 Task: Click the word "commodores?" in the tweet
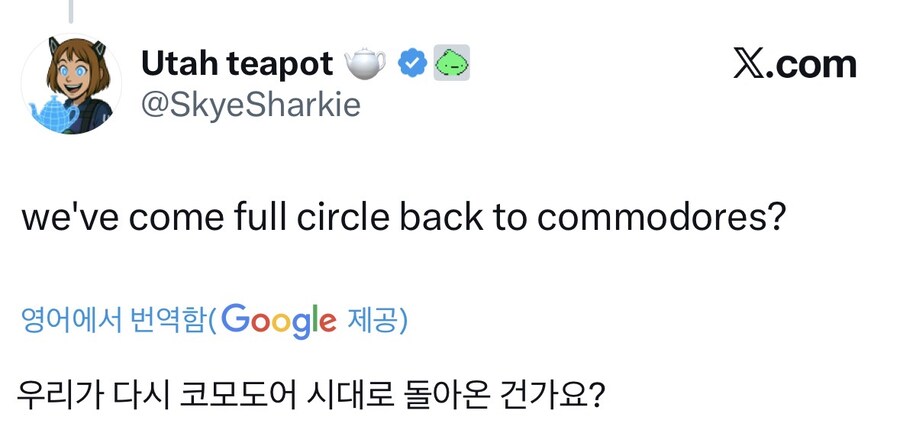662,218
